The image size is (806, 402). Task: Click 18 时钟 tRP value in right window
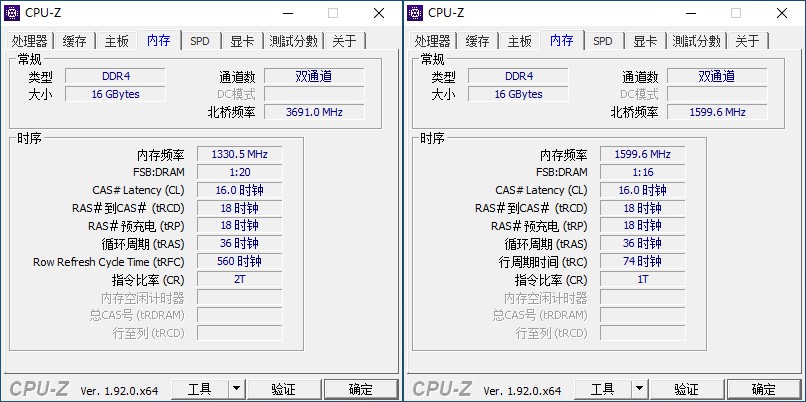click(643, 226)
